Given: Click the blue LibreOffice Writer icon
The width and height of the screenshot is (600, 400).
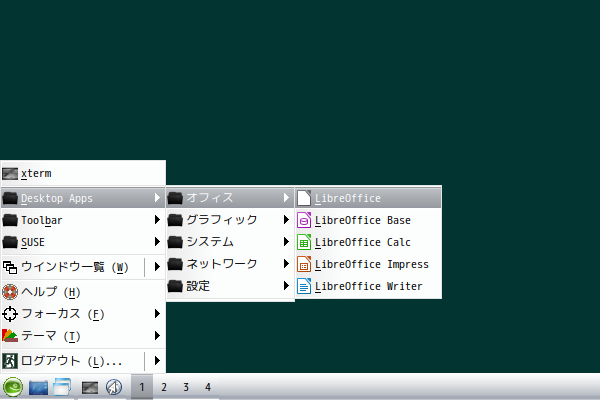Looking at the screenshot, I should pos(304,286).
